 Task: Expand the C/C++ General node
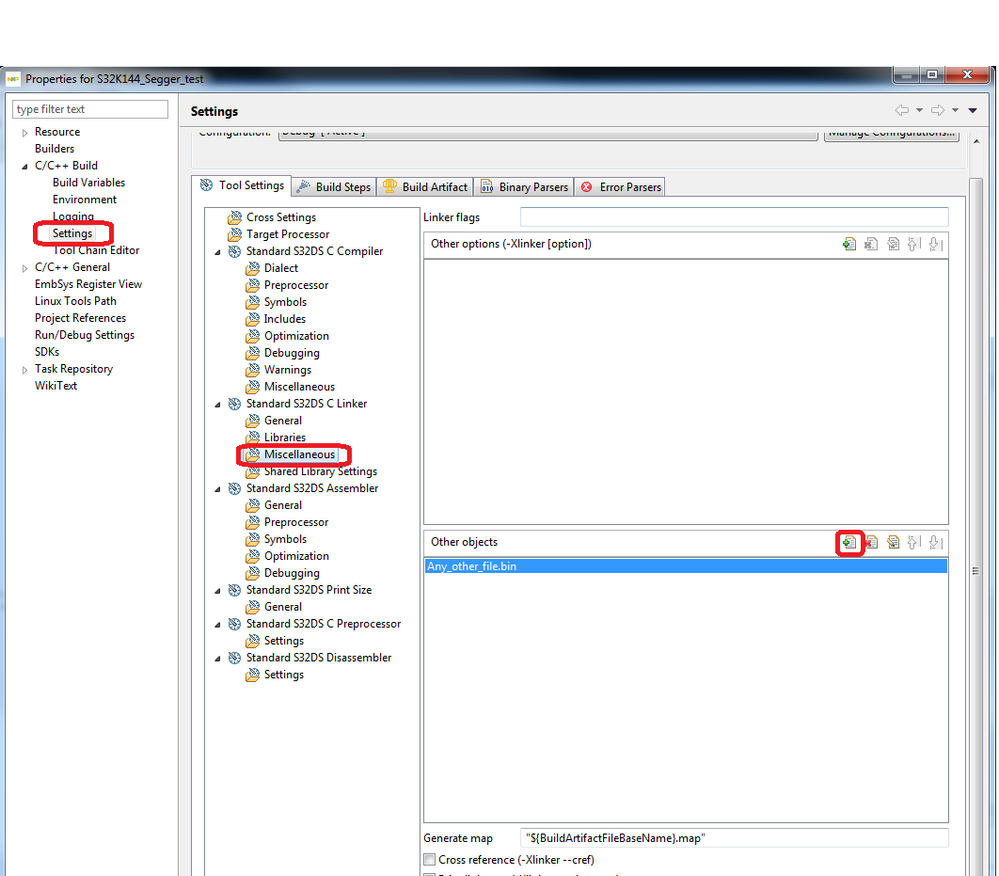[x=25, y=268]
